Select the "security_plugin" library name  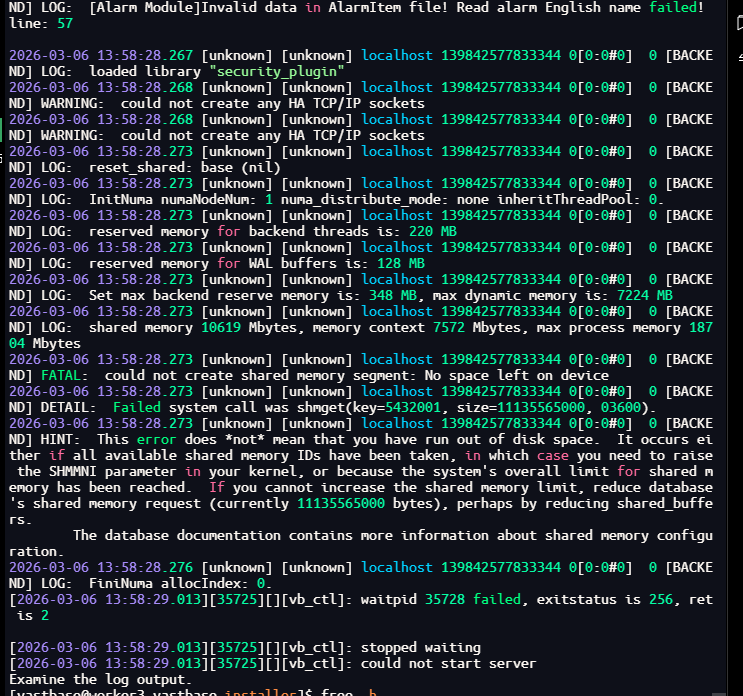pyautogui.click(x=277, y=72)
